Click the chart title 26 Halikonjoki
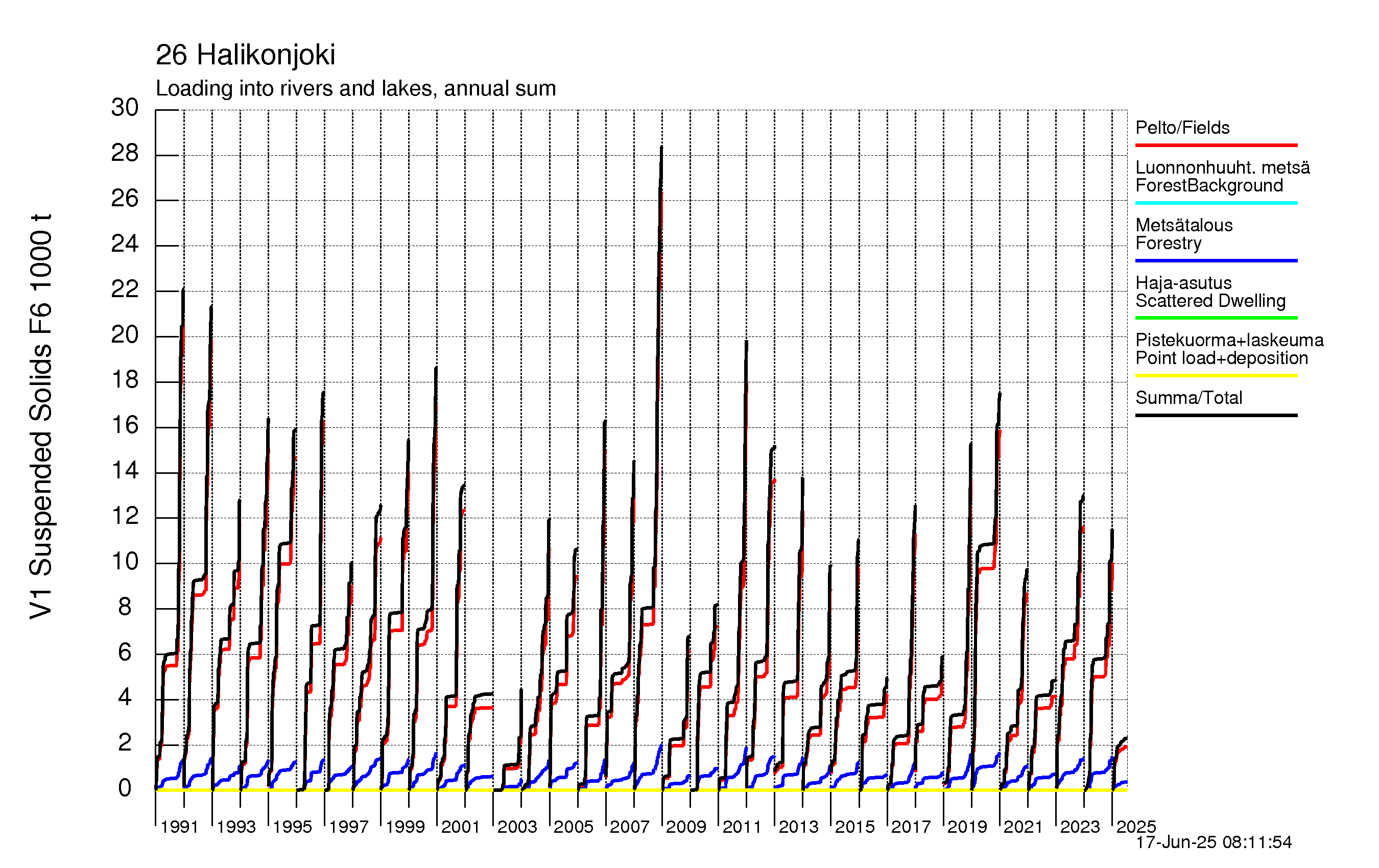 (245, 55)
